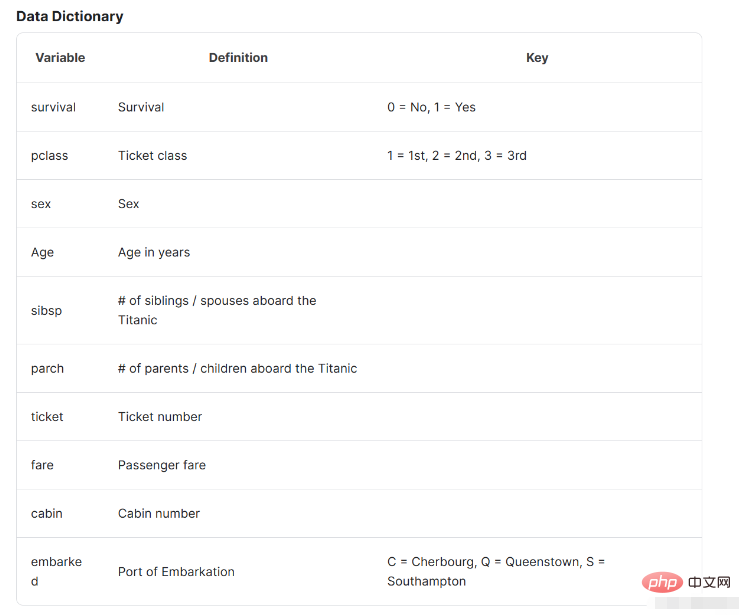Click 'Passenger fare' definition

coord(162,465)
